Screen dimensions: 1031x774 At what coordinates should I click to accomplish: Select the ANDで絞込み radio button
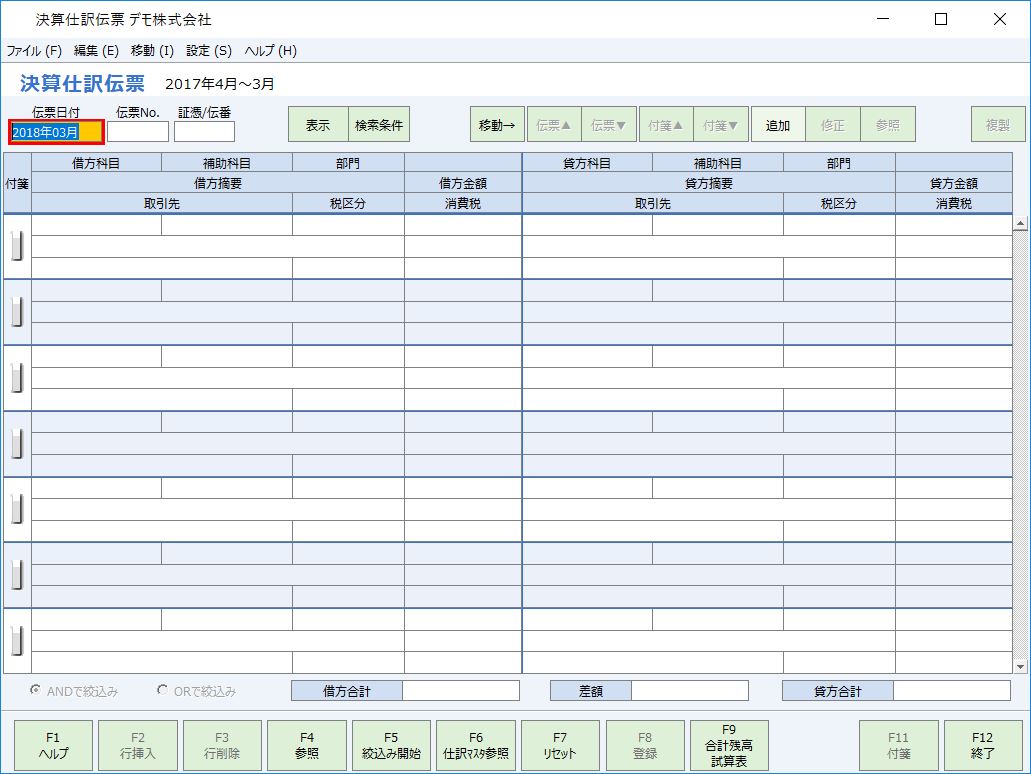coord(34,690)
